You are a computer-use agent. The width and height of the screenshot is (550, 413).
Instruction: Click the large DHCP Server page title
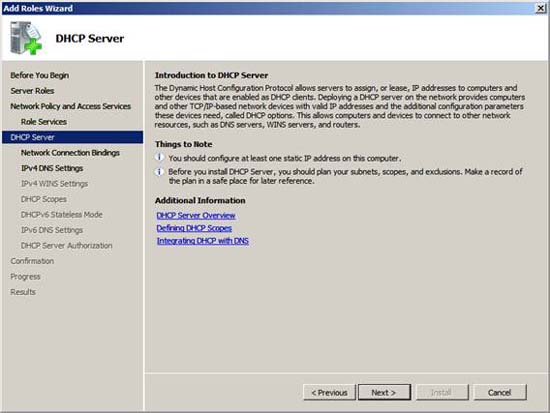click(90, 38)
